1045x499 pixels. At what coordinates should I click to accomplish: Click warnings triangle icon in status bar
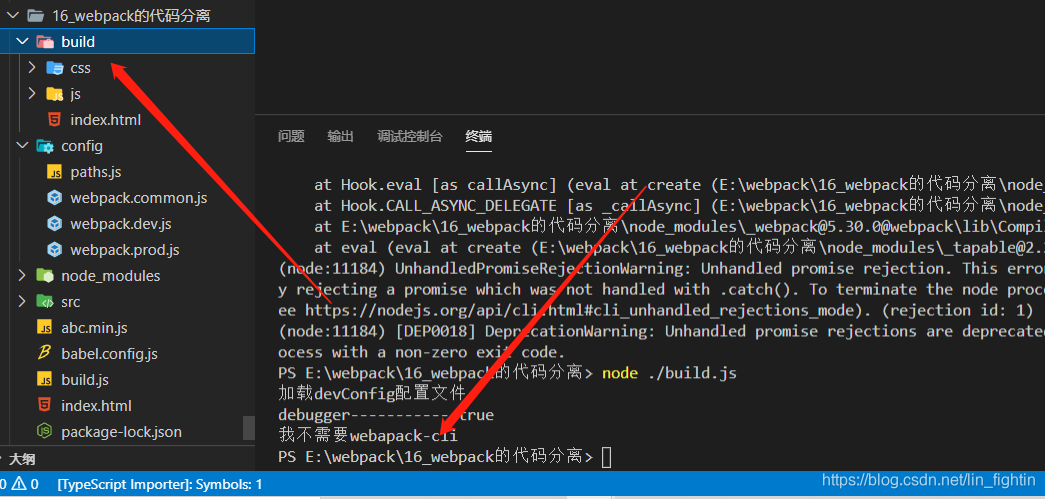pos(19,484)
